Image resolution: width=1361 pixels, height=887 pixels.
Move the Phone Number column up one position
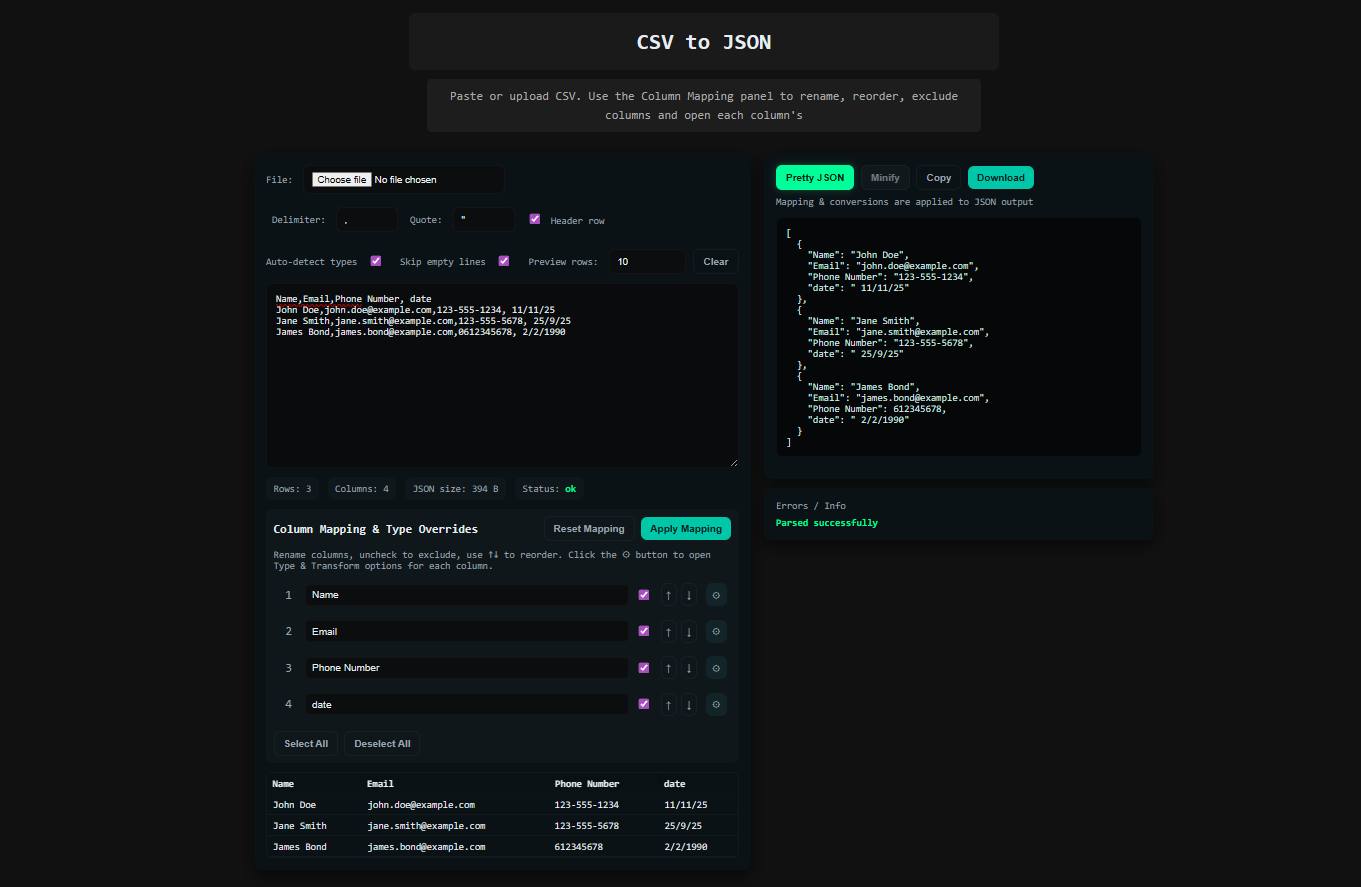(x=668, y=667)
